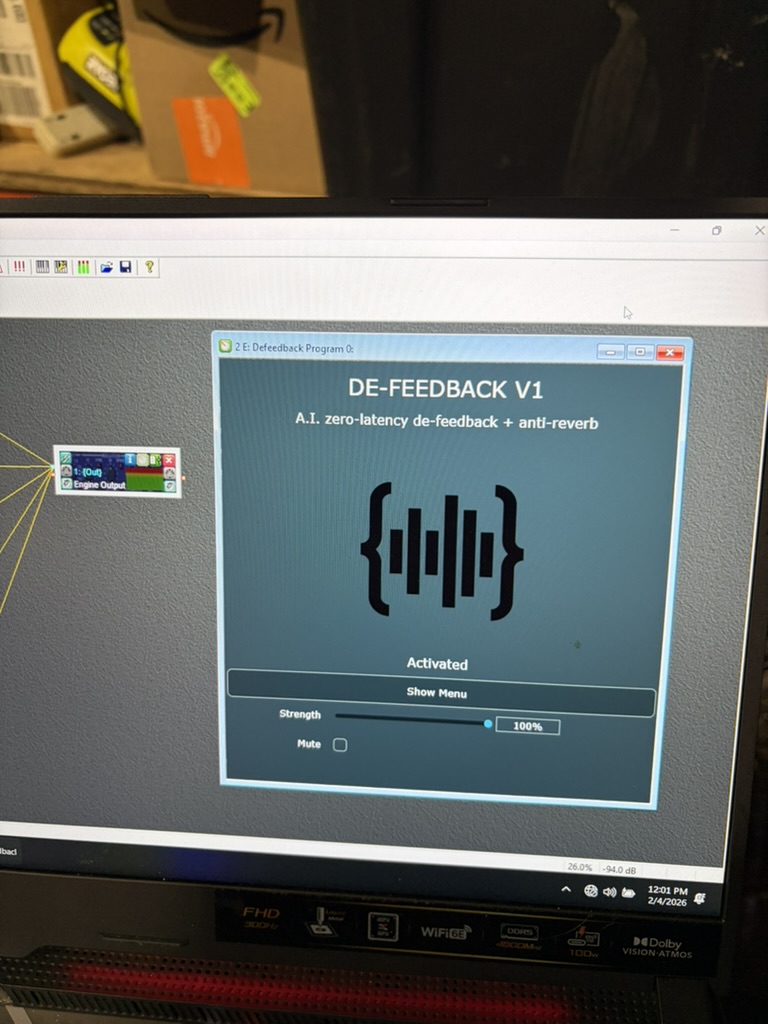This screenshot has width=768, height=1024.
Task: Click the red exclamation marks panic icon
Action: tap(20, 266)
